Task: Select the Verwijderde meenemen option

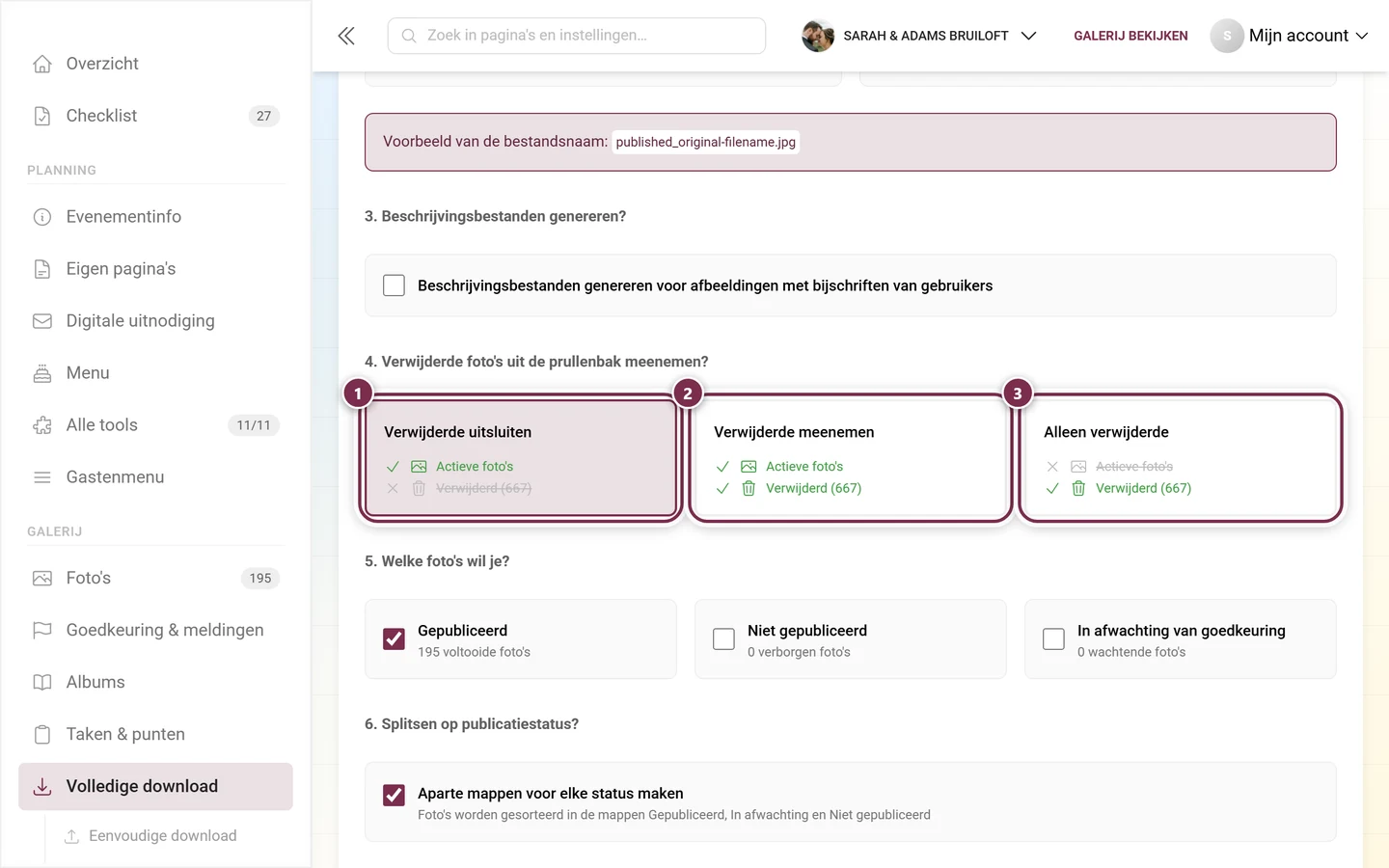Action: (851, 458)
